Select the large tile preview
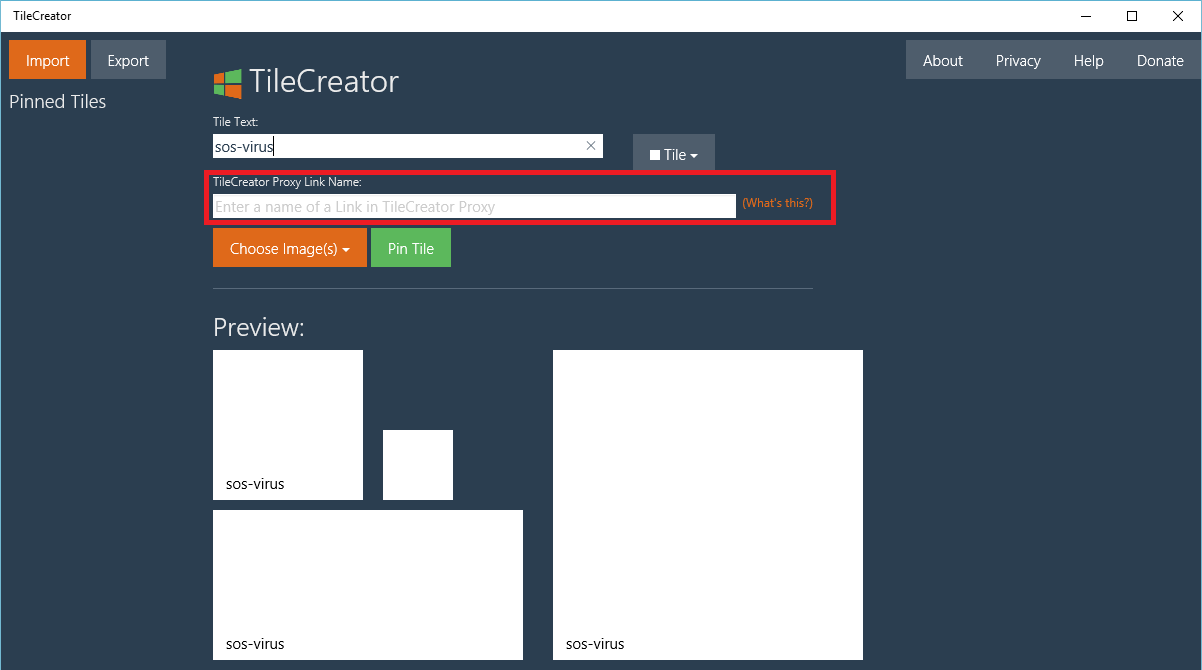 [x=708, y=504]
